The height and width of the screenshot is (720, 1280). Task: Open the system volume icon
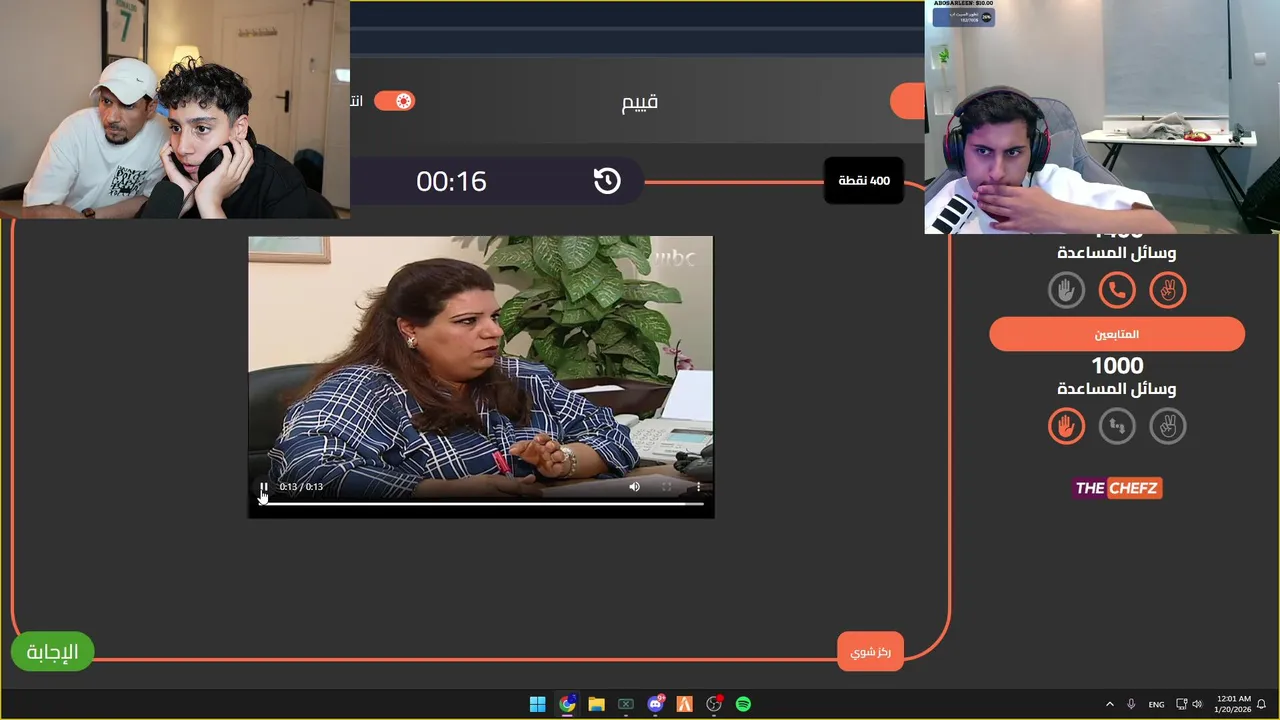tap(1197, 704)
